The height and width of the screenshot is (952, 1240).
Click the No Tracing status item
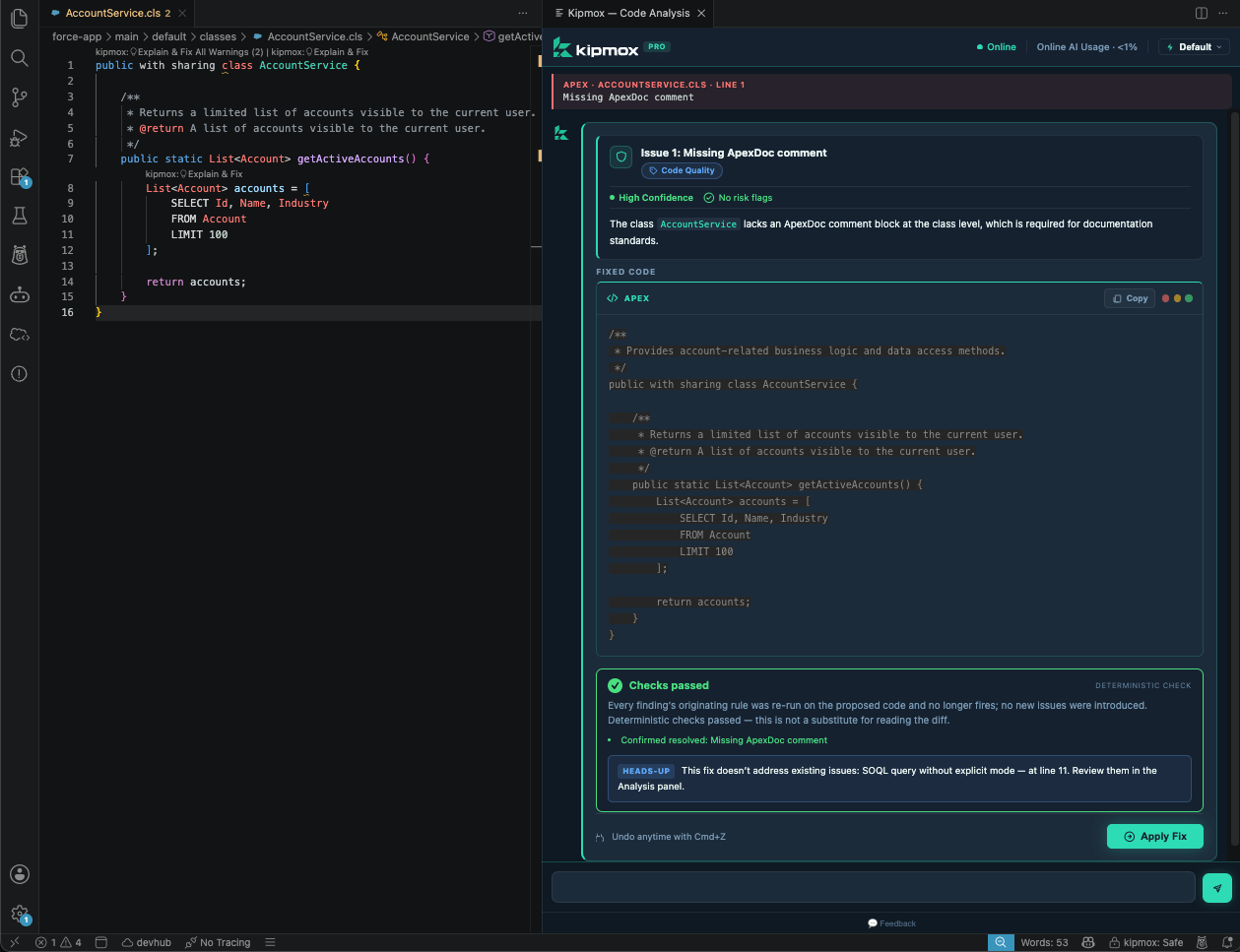[x=219, y=942]
